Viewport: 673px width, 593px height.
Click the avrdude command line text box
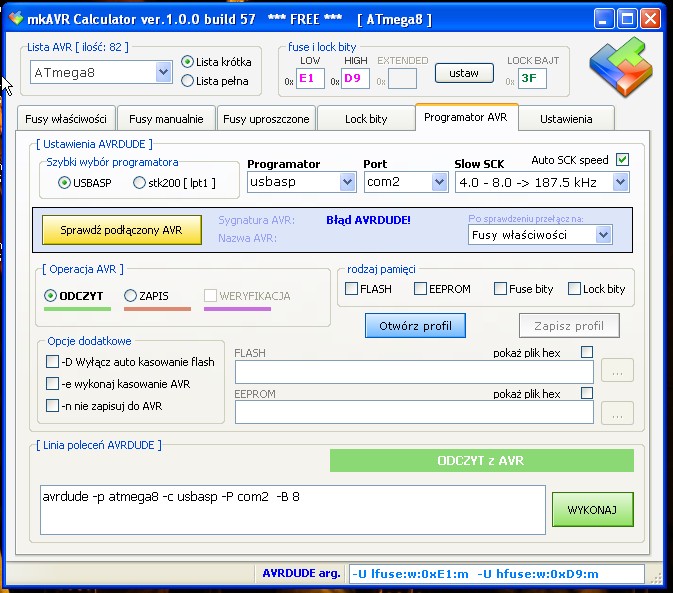tap(293, 510)
